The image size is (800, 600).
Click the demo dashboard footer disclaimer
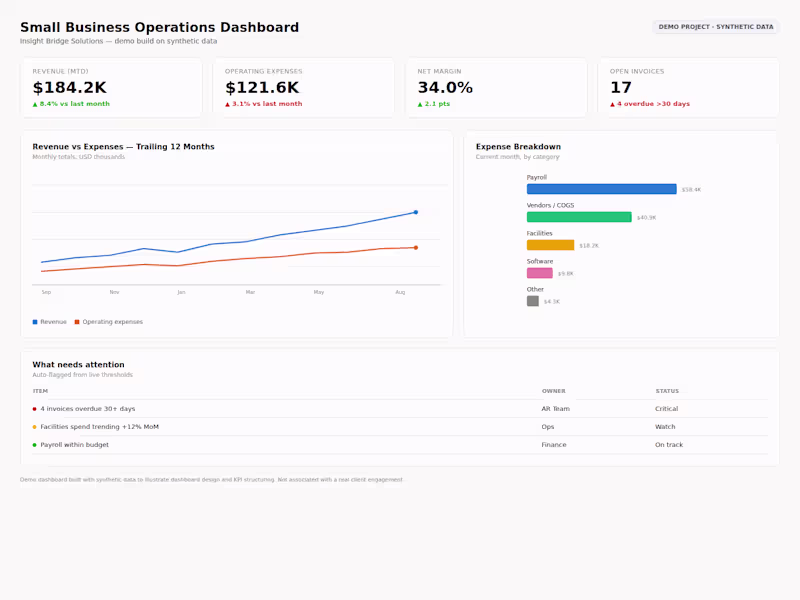click(212, 480)
